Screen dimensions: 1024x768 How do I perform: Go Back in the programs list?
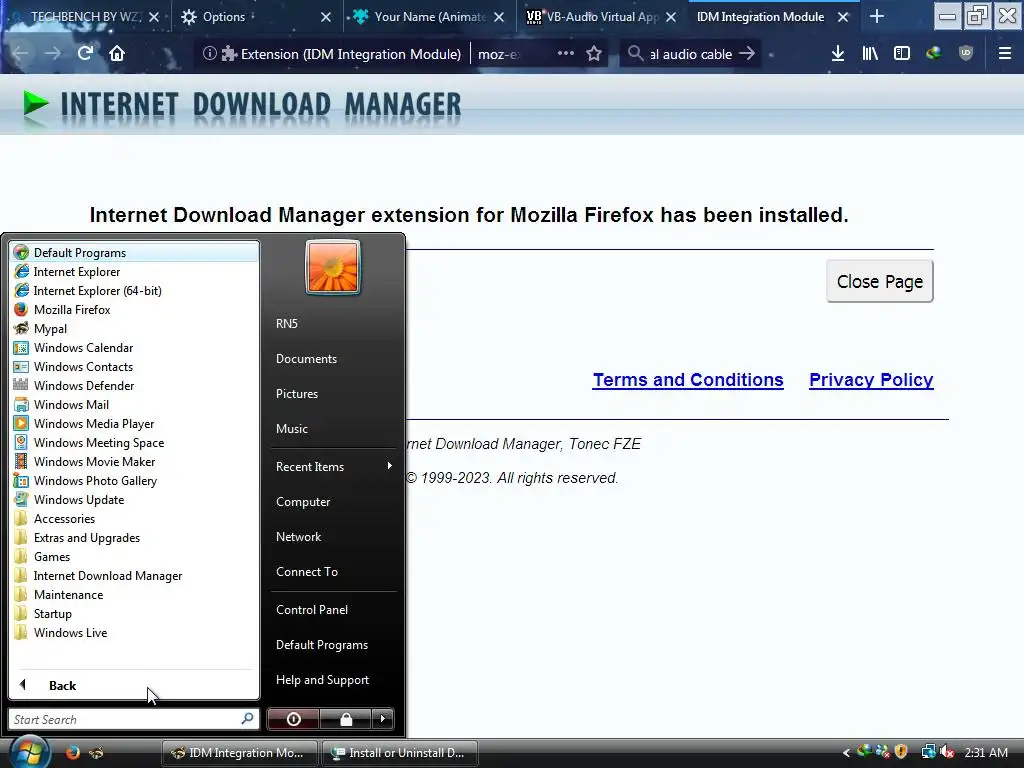135,685
